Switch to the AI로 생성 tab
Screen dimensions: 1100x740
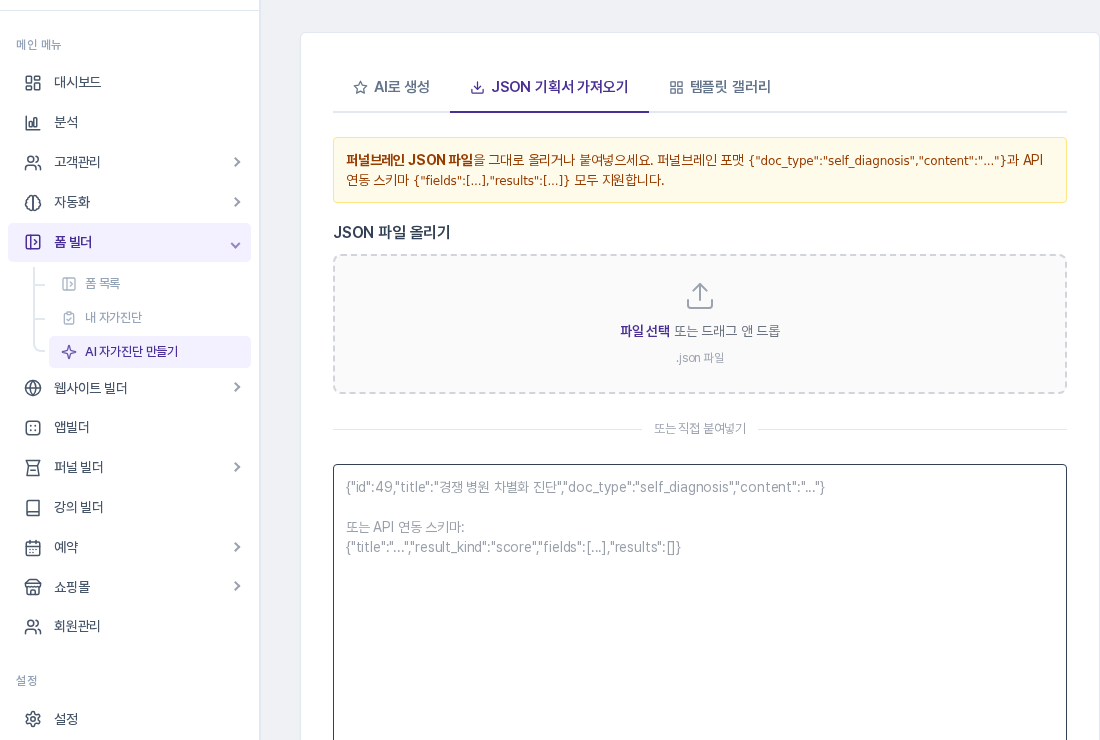tap(391, 88)
